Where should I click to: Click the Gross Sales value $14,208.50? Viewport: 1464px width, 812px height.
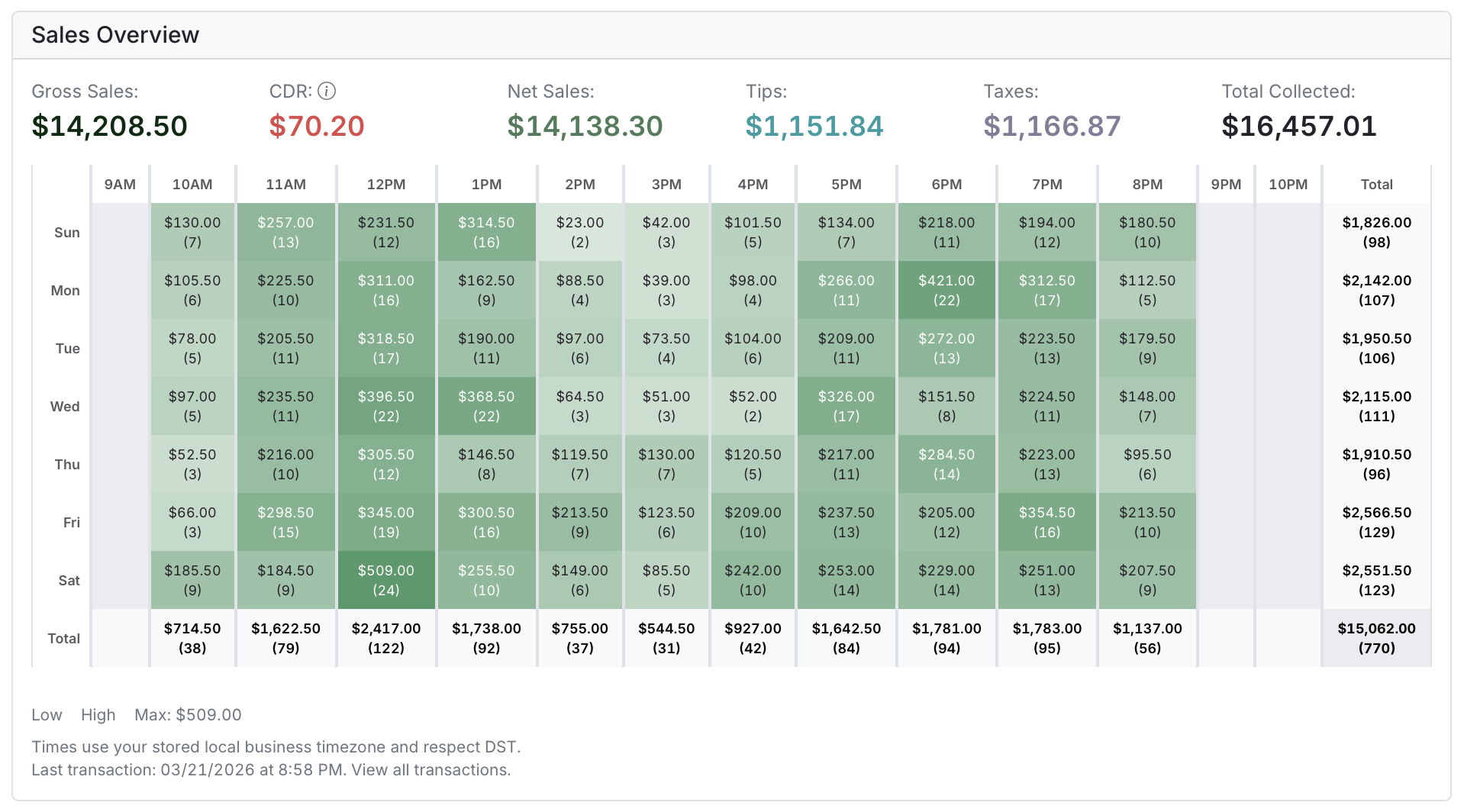click(x=109, y=126)
